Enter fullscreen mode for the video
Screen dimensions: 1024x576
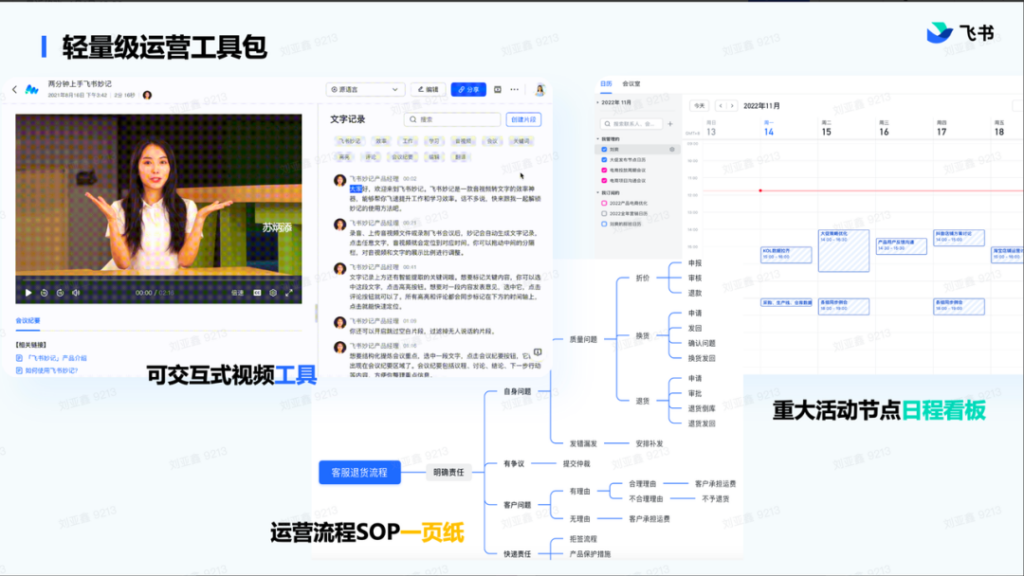(x=290, y=293)
